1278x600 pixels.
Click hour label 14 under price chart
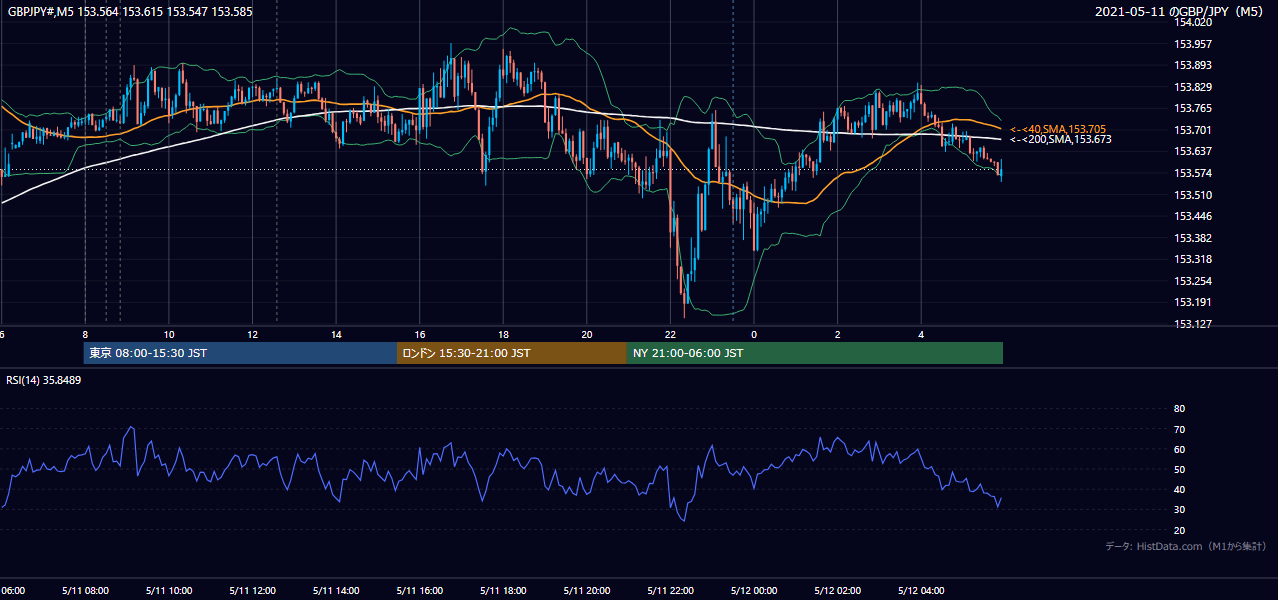pyautogui.click(x=336, y=334)
